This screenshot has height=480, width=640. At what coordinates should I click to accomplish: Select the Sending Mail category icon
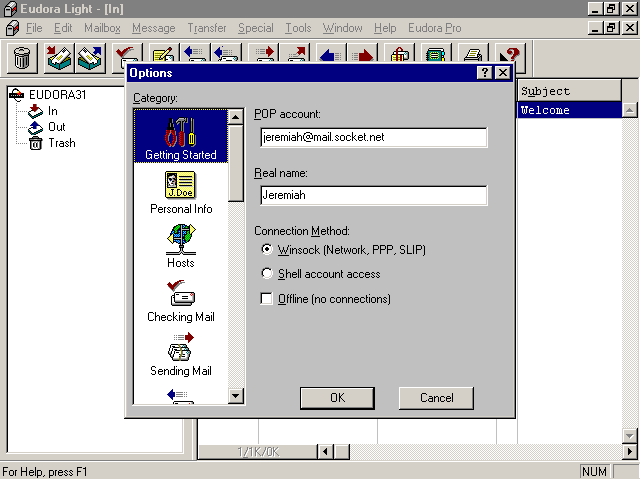coord(180,354)
